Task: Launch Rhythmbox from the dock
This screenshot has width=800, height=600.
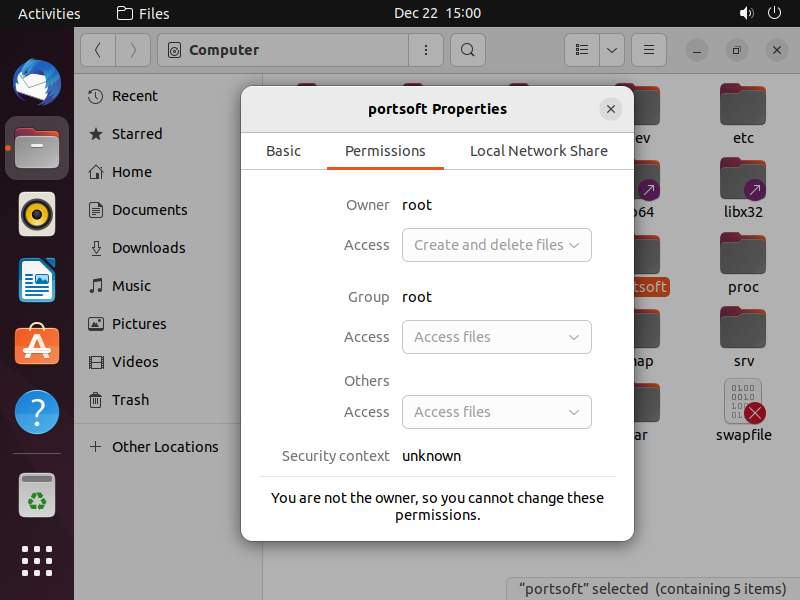Action: pyautogui.click(x=37, y=214)
